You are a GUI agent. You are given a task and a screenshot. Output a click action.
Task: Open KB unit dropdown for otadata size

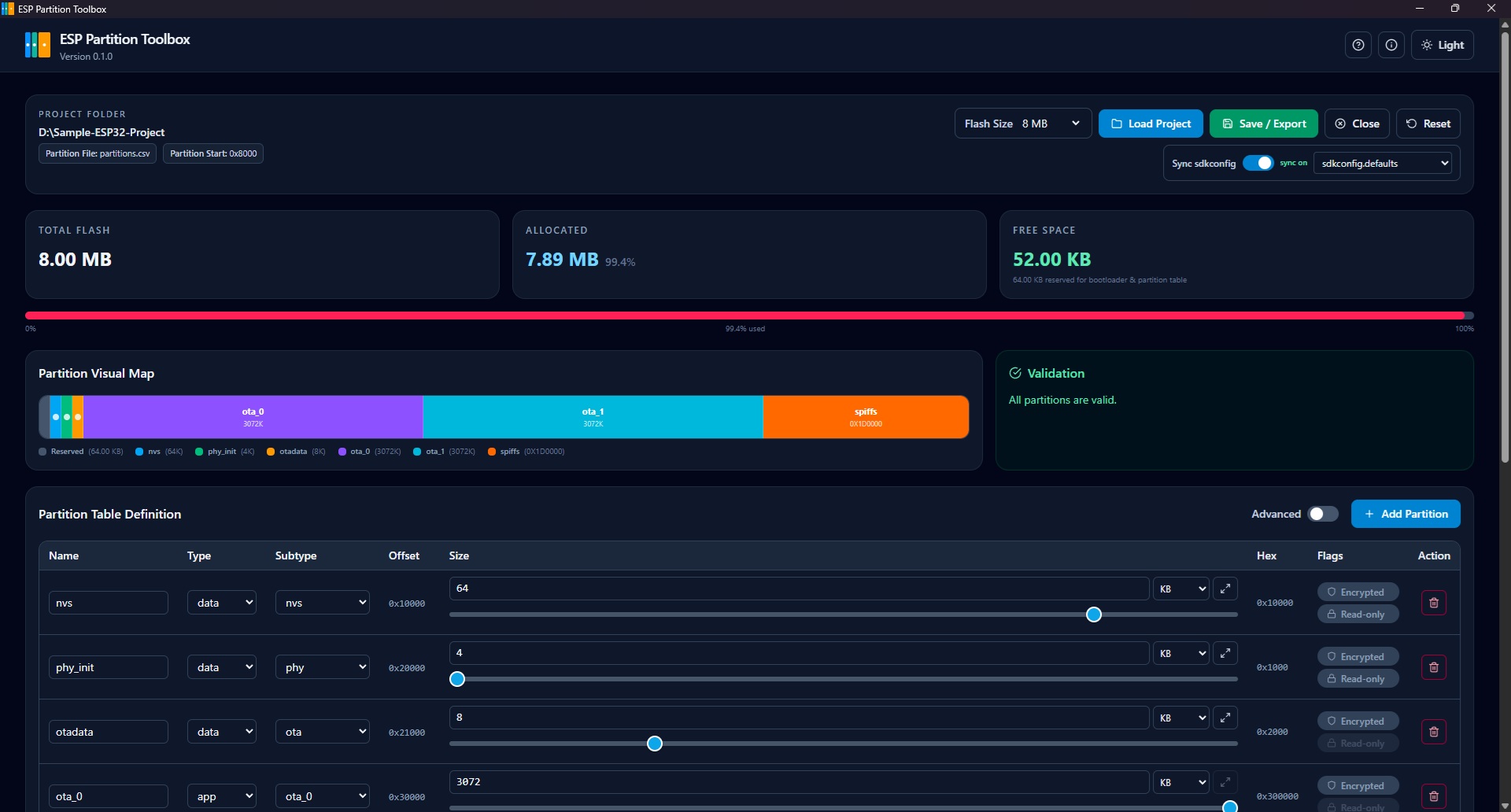[1181, 718]
